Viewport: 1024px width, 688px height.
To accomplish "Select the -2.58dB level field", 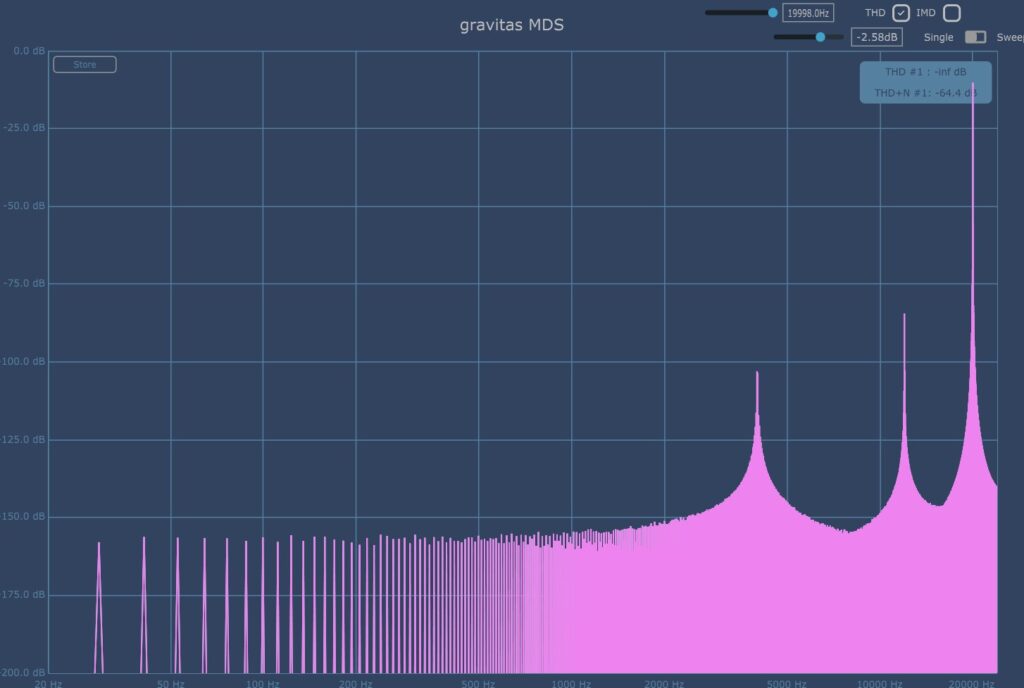I will coord(877,37).
